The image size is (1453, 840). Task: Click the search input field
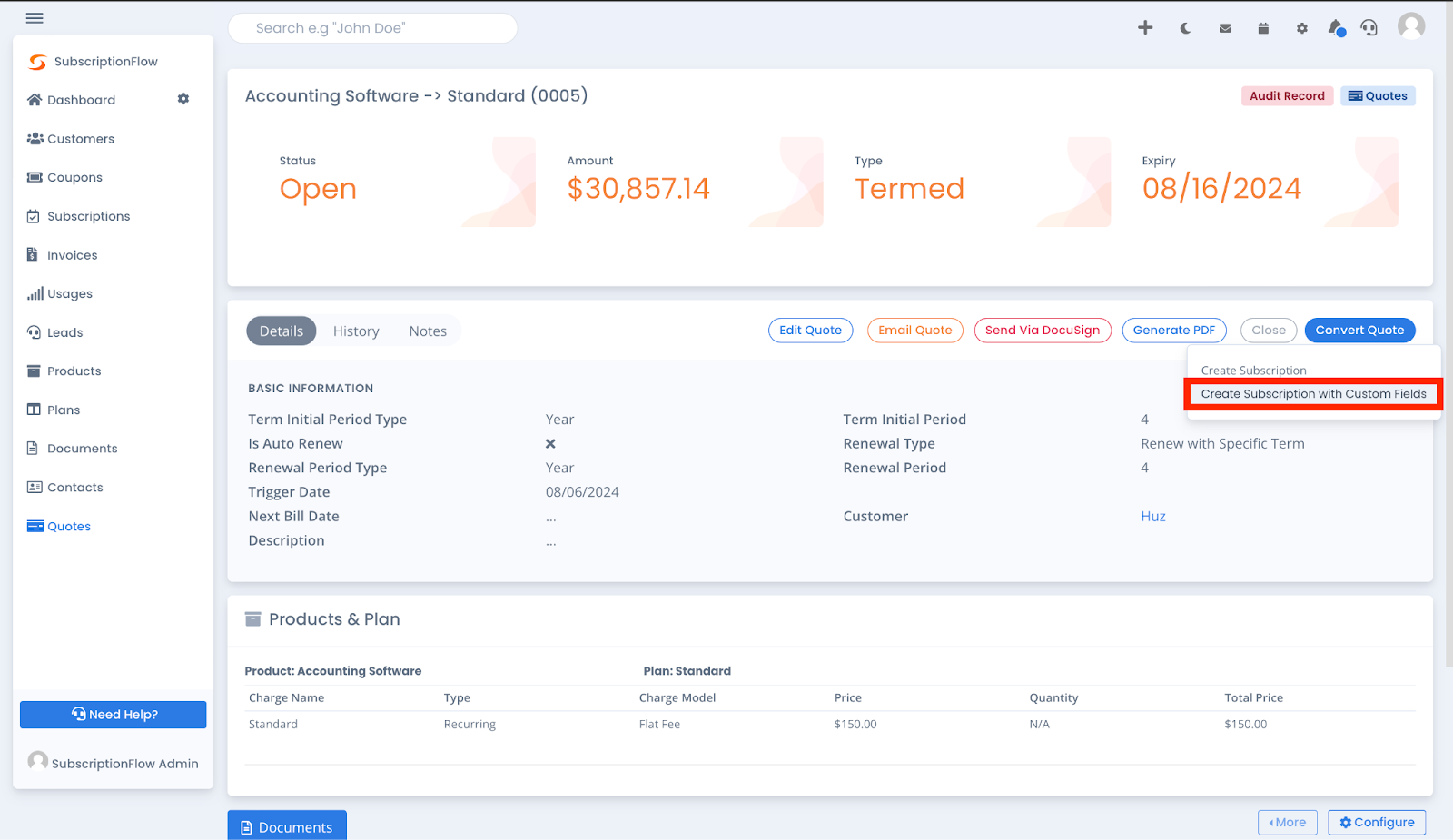tap(372, 28)
